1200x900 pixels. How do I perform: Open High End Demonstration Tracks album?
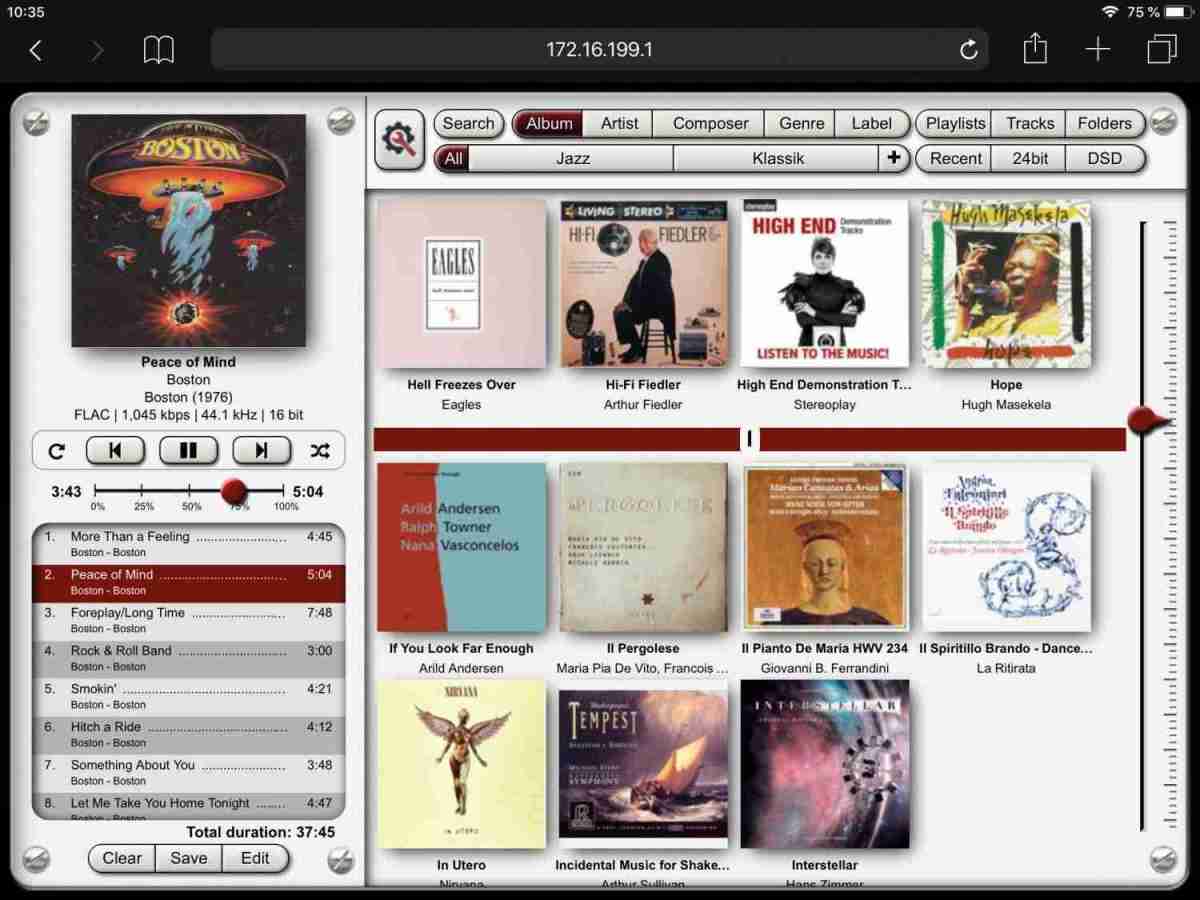(825, 284)
